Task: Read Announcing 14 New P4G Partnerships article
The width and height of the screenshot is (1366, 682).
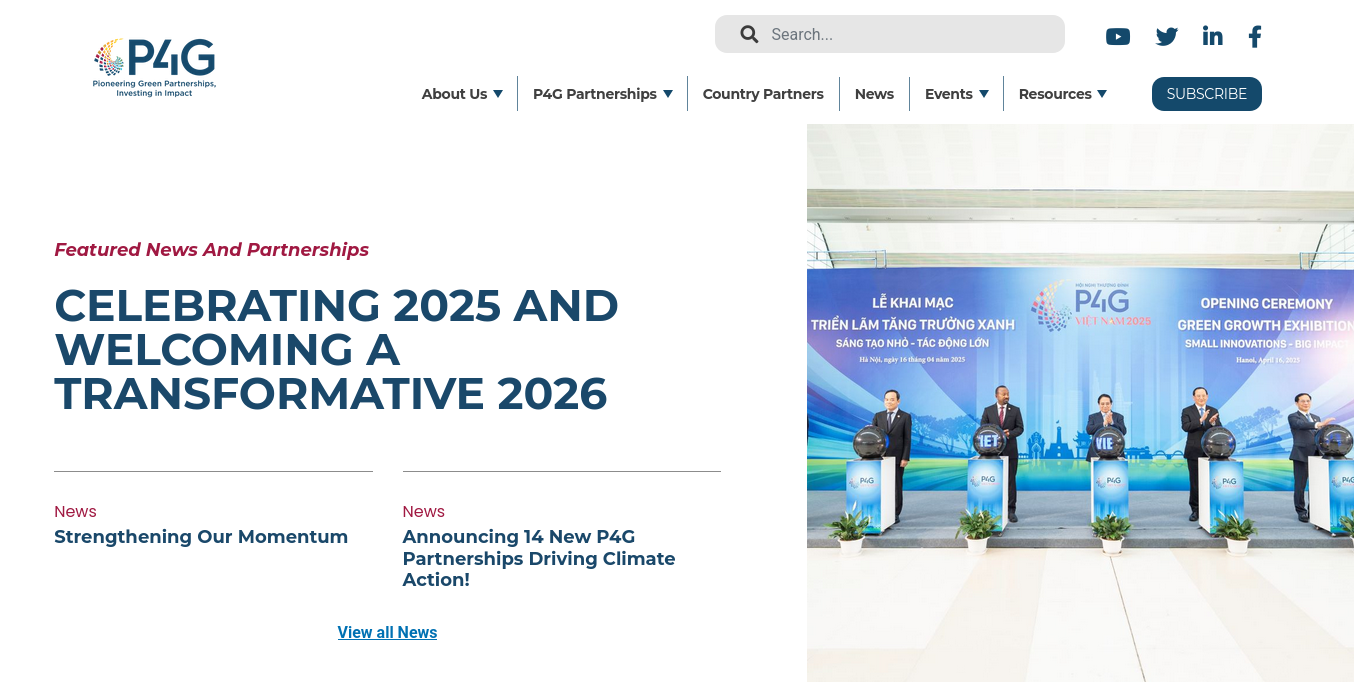Action: 538,558
